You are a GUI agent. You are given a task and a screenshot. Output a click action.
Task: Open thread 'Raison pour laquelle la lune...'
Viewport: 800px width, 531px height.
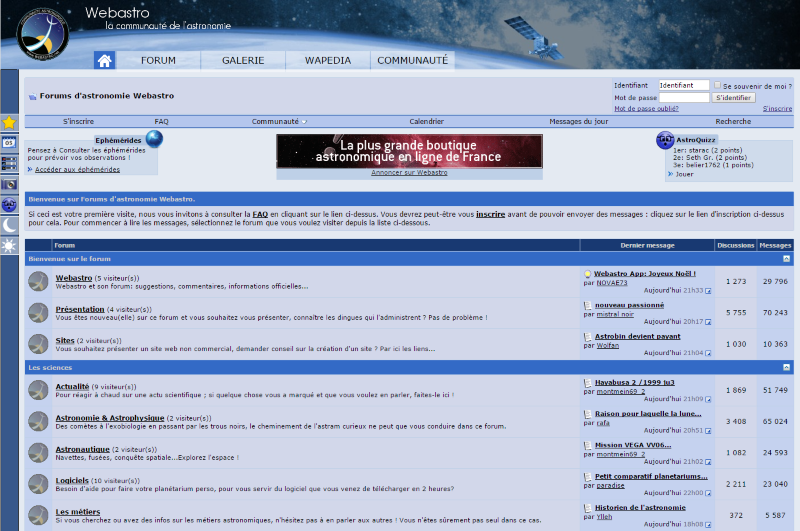(x=648, y=414)
